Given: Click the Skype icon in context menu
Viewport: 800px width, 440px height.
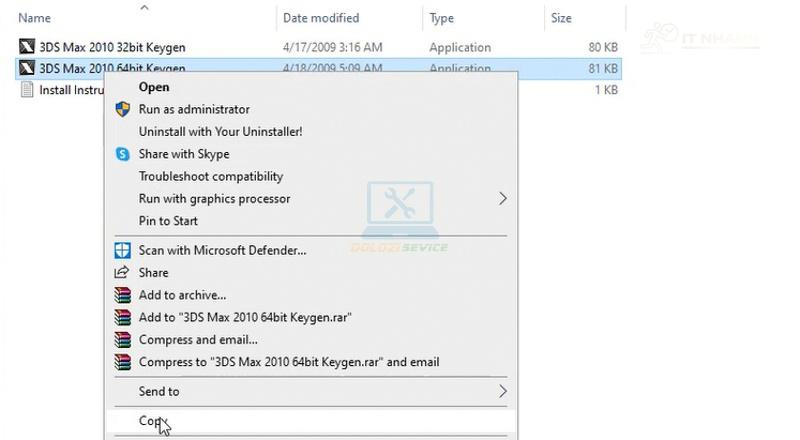Looking at the screenshot, I should (x=122, y=154).
